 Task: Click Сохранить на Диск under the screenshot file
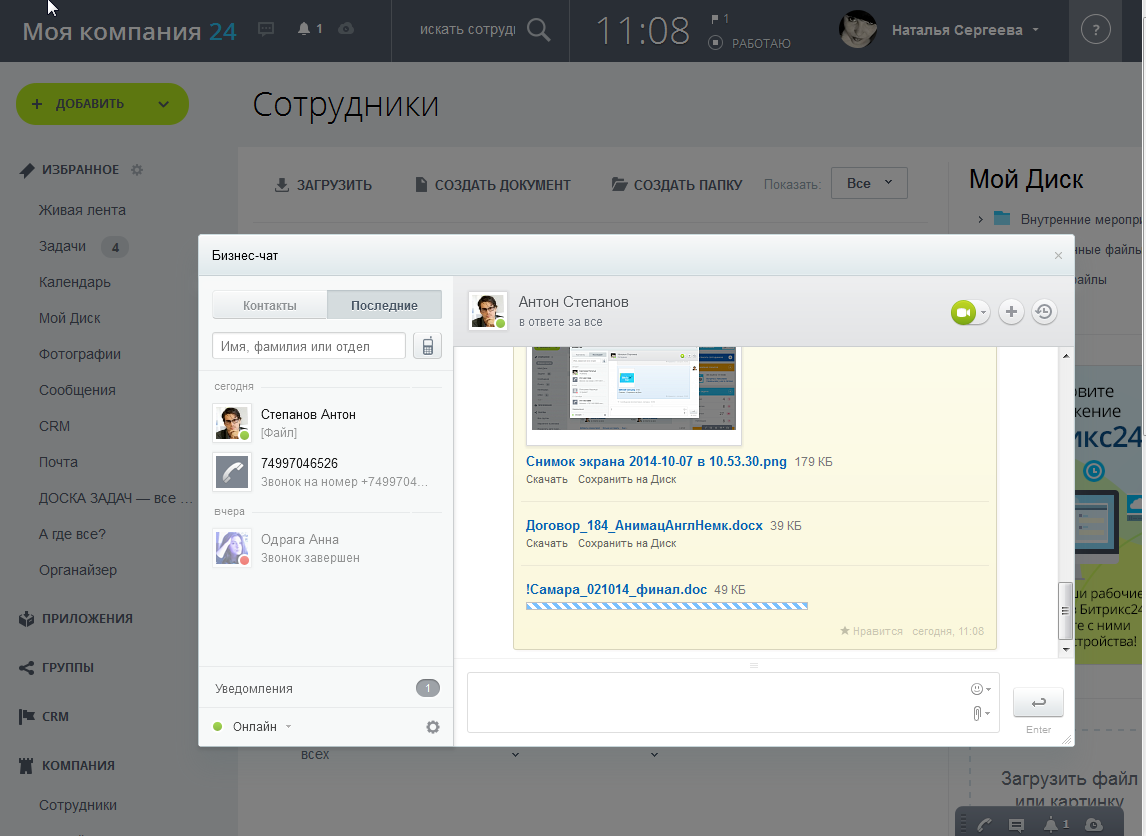click(627, 479)
